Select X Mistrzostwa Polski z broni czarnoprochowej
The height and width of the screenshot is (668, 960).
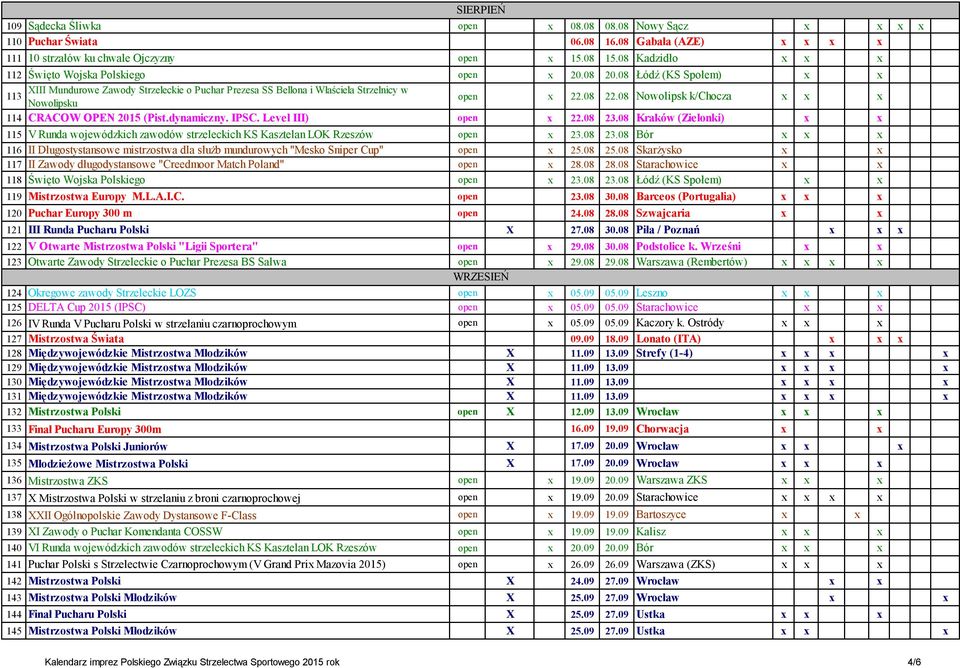[x=164, y=498]
